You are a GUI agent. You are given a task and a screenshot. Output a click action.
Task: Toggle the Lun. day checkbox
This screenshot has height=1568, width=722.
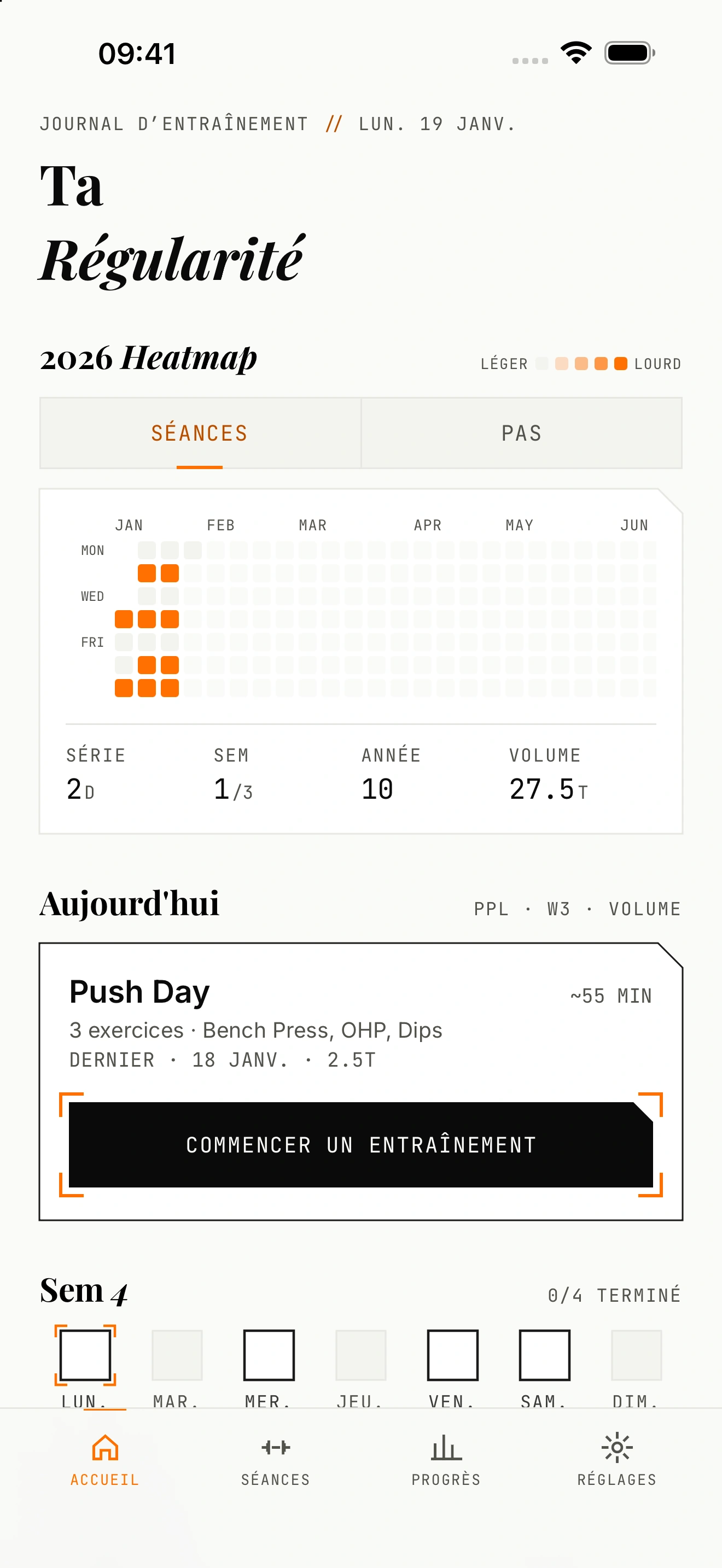click(85, 1355)
